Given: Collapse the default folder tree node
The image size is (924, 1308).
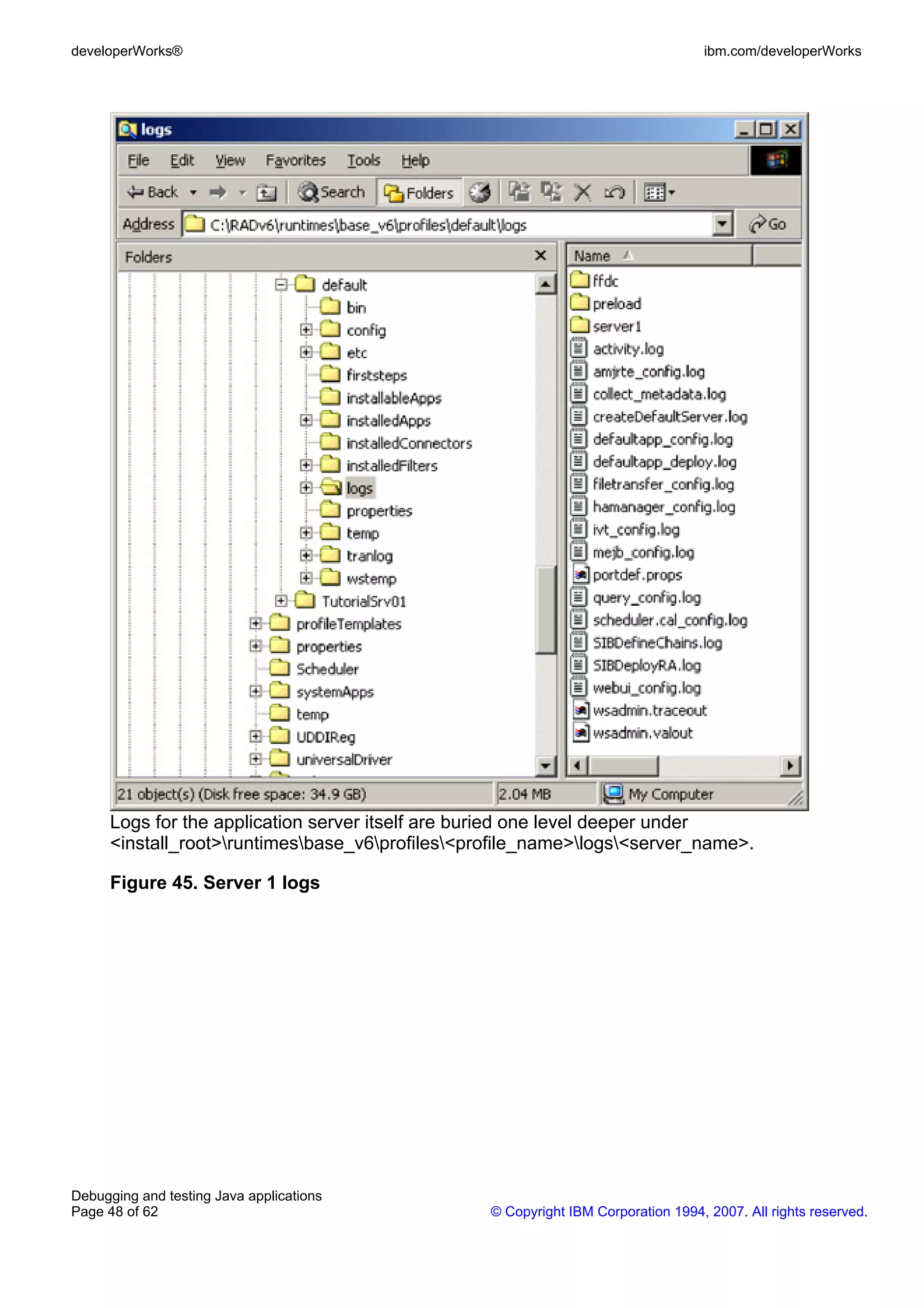Looking at the screenshot, I should 281,284.
